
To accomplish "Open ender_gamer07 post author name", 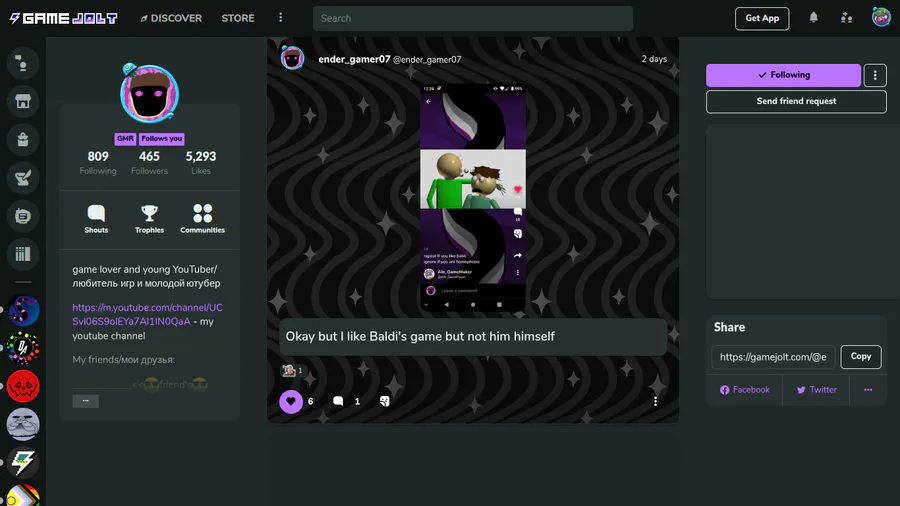I will click(354, 59).
